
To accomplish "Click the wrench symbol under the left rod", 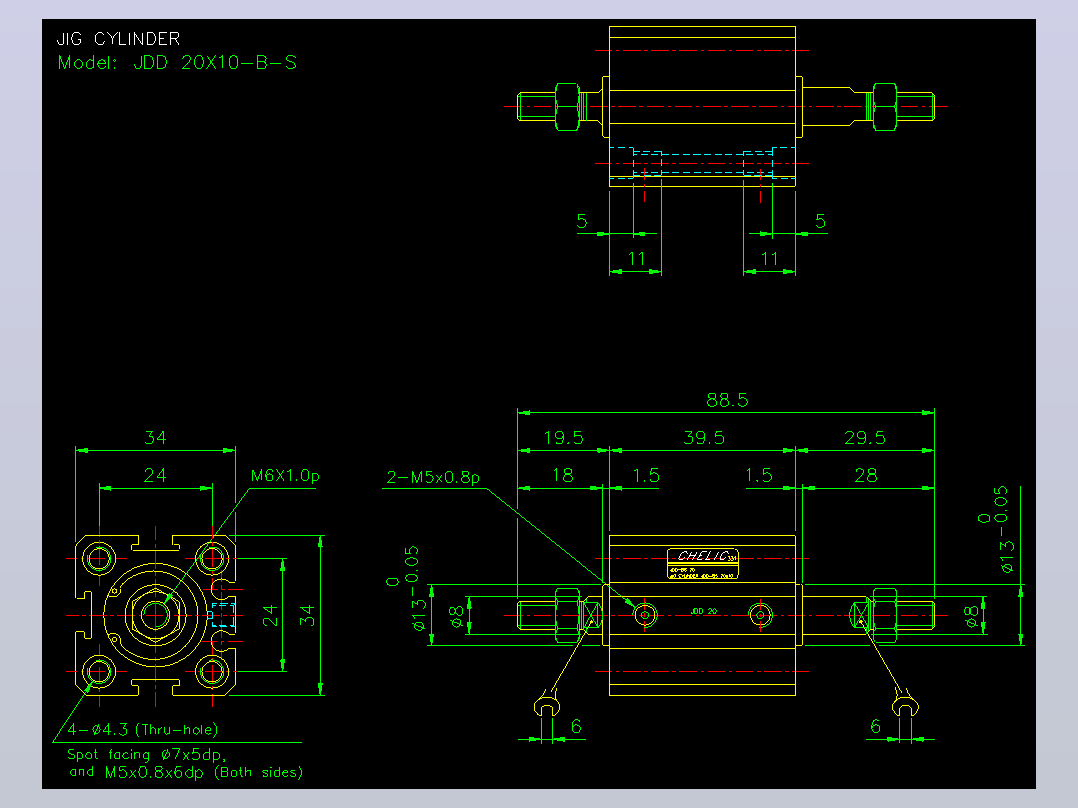I will (x=547, y=705).
